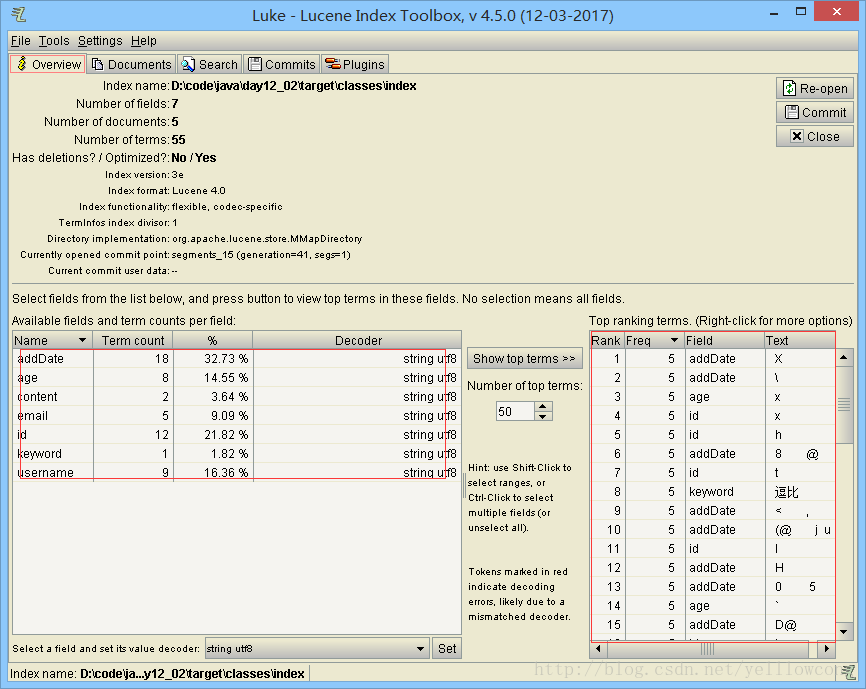This screenshot has width=866, height=689.
Task: Open the value decoder dropdown
Action: pyautogui.click(x=317, y=648)
